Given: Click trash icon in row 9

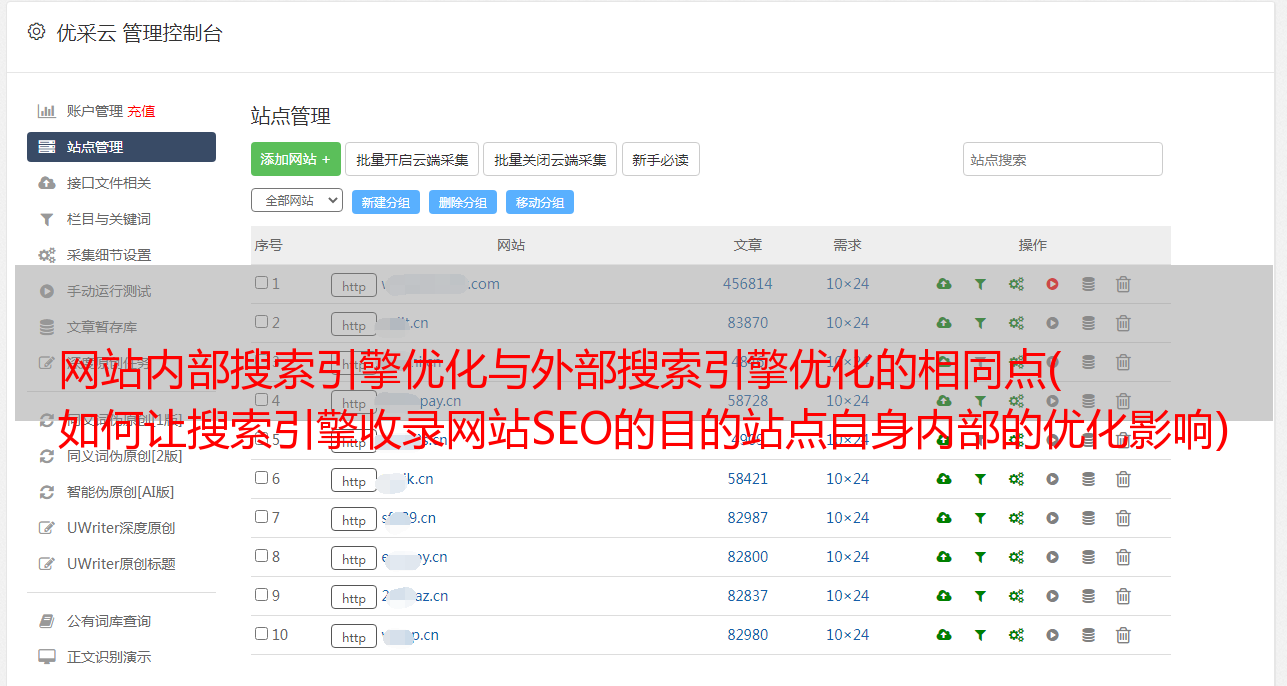Looking at the screenshot, I should pos(1123,596).
